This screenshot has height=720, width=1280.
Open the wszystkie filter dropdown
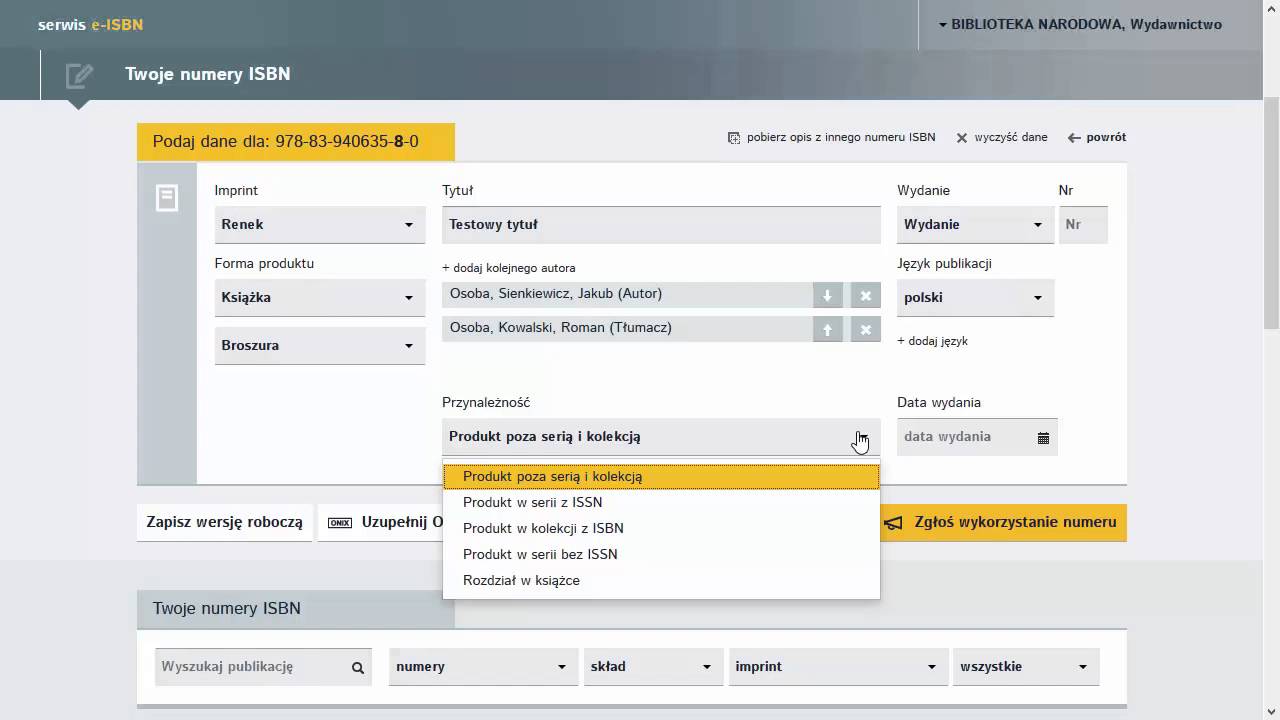coord(1026,667)
